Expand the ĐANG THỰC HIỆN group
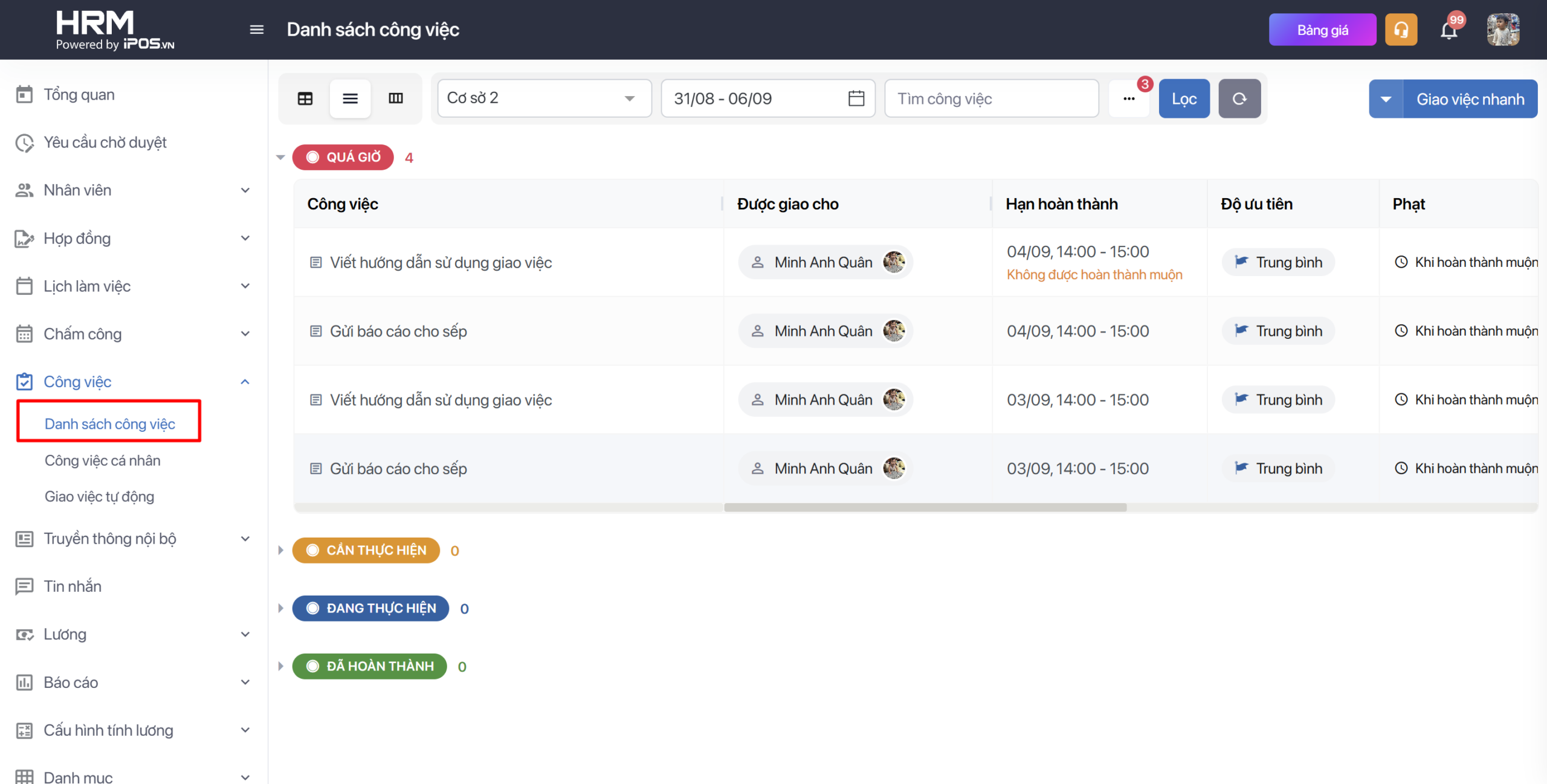Screen dimensions: 1547x784 point(280,608)
